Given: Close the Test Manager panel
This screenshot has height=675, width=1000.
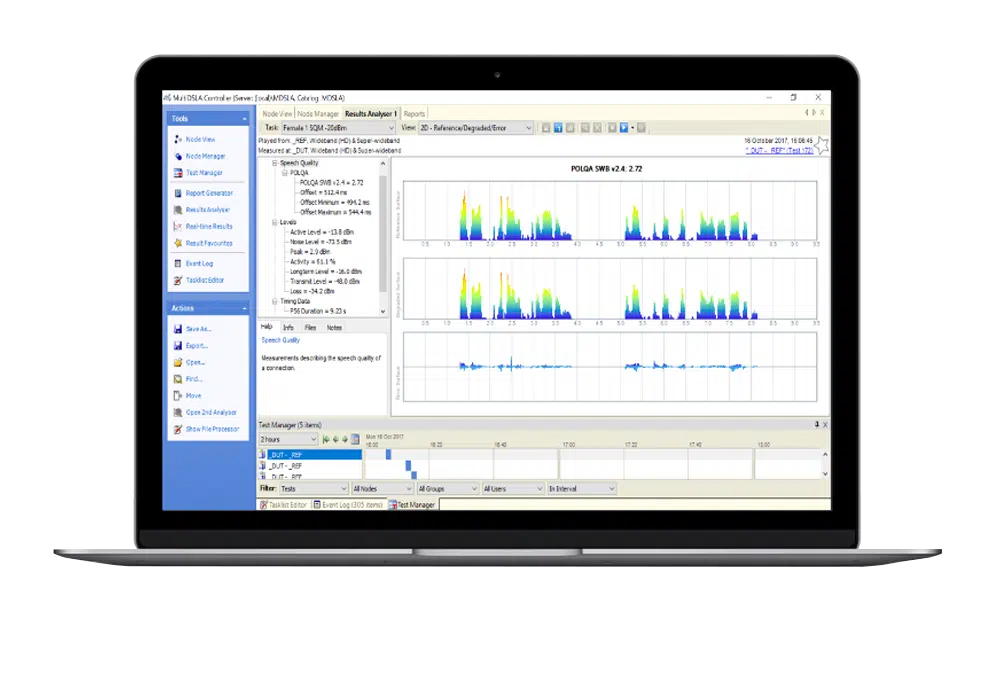Looking at the screenshot, I should pos(825,424).
